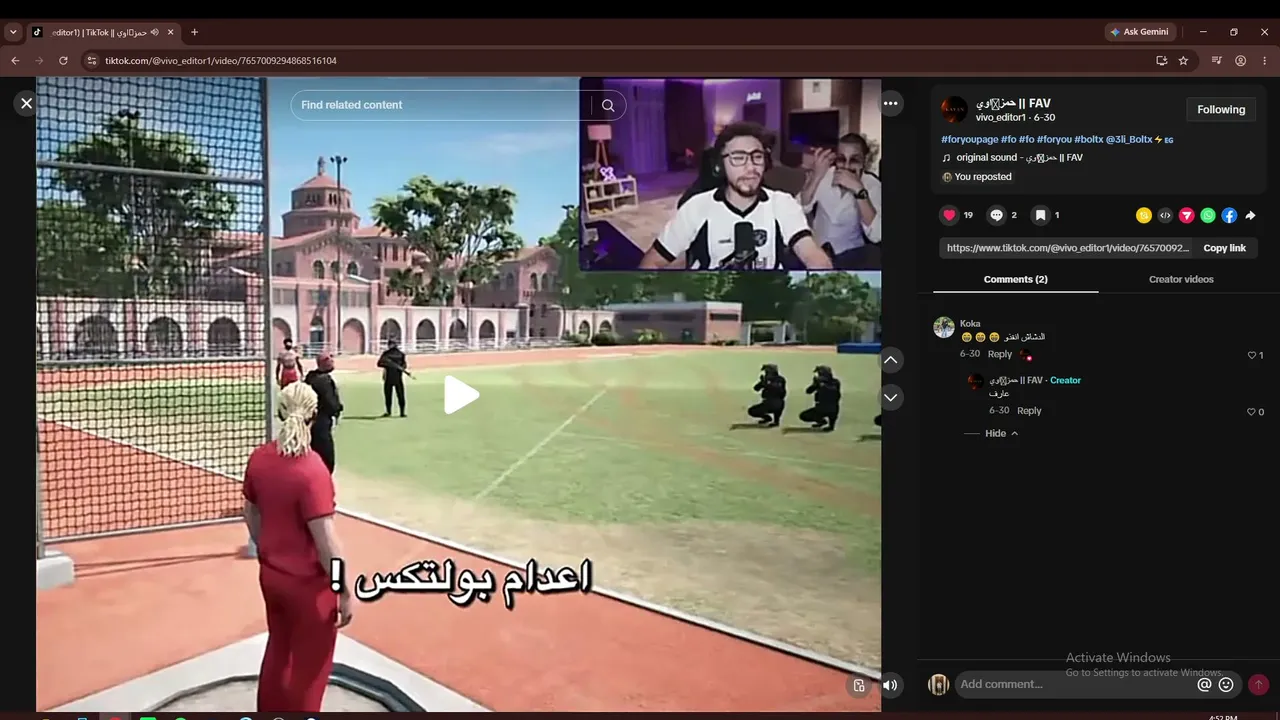This screenshot has height=720, width=1280.
Task: Open the Chrome profile icon
Action: click(x=1240, y=61)
